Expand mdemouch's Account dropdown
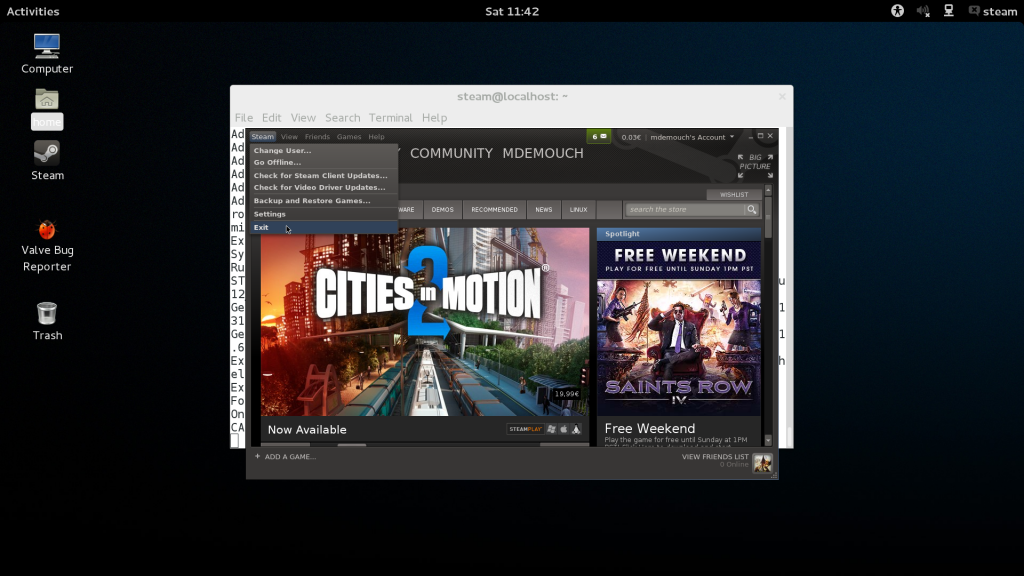The height and width of the screenshot is (576, 1024). [692, 137]
